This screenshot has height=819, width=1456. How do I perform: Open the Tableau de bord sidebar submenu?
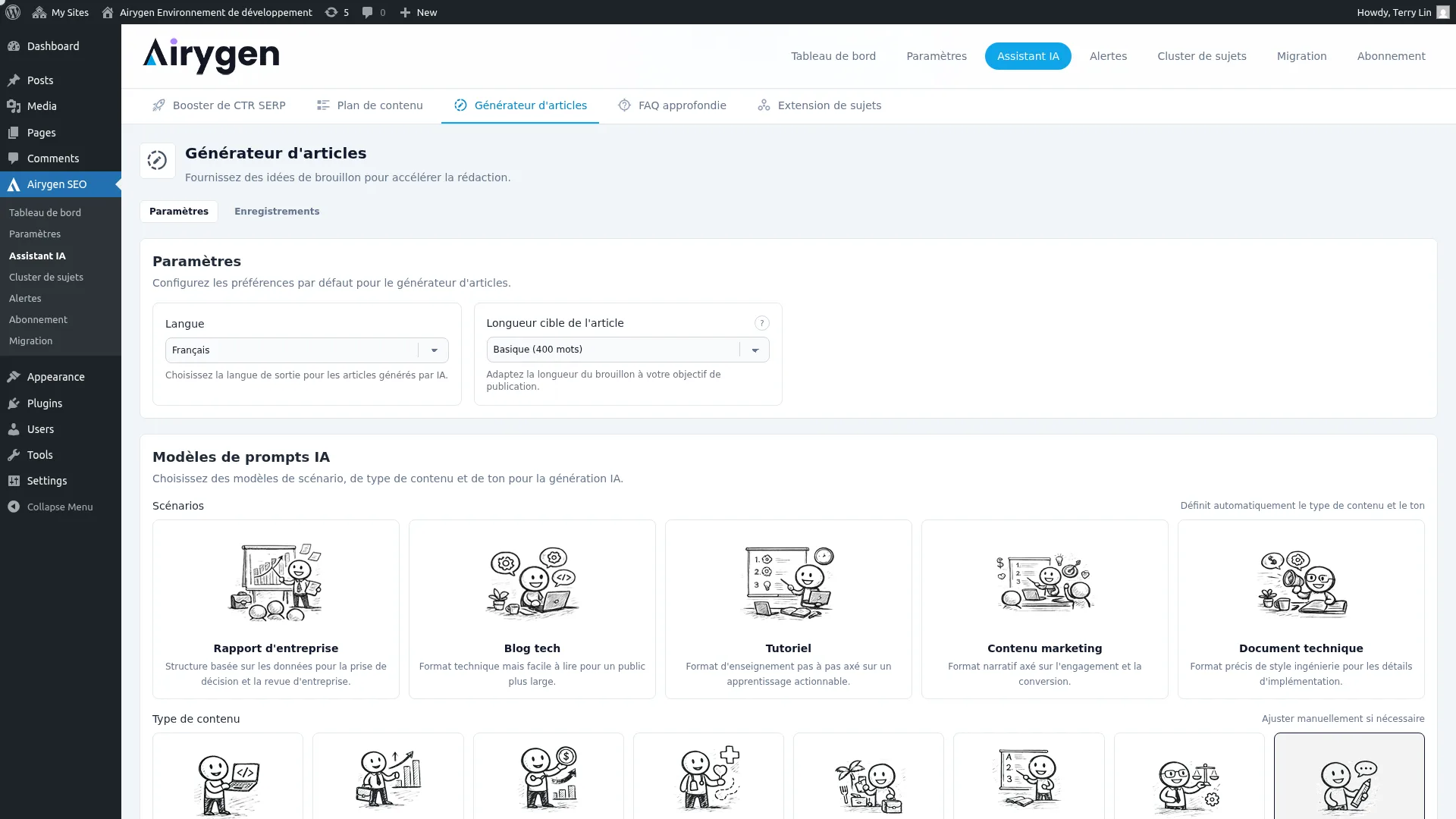(x=45, y=213)
